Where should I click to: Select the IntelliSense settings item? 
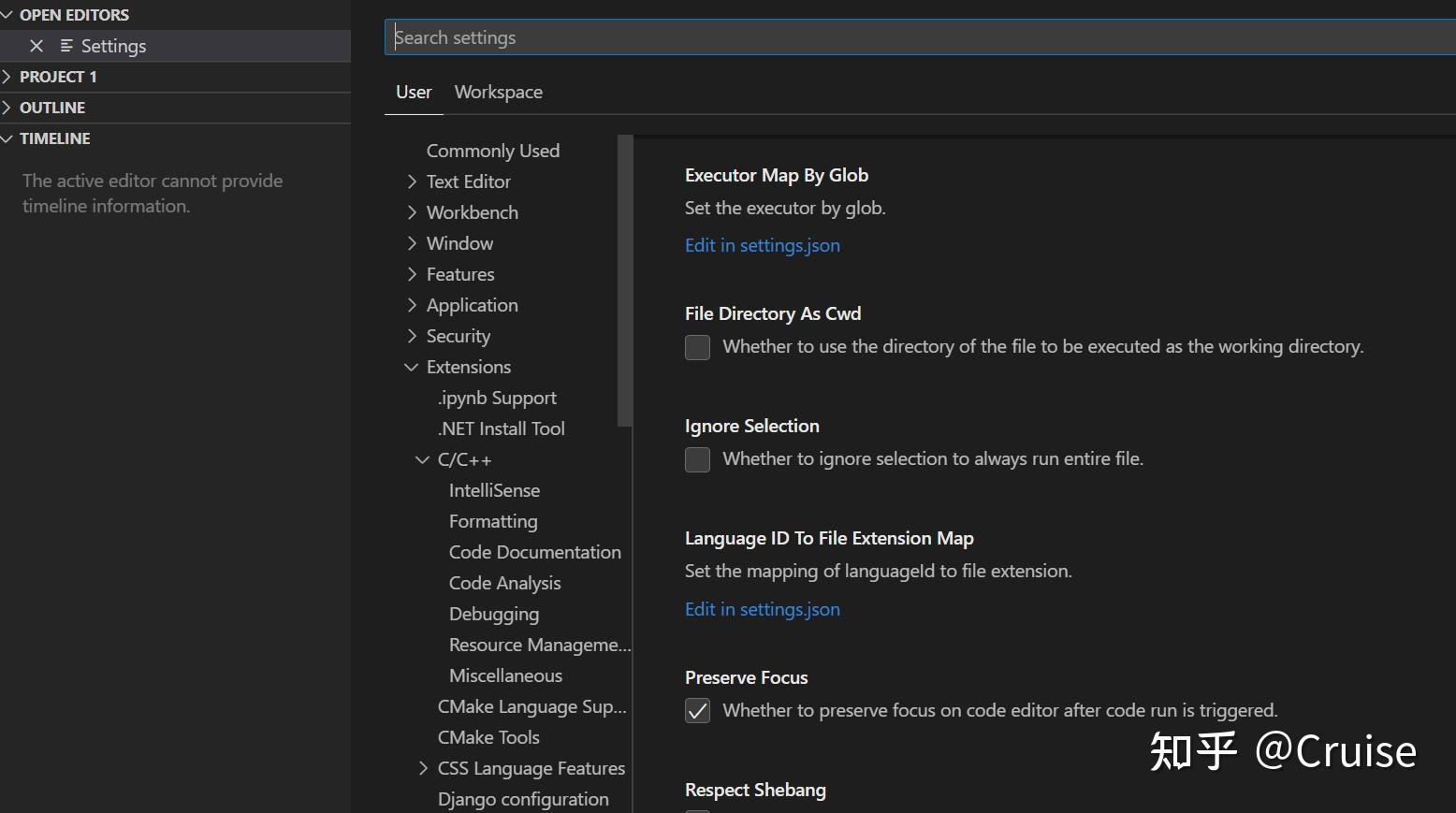pos(495,489)
